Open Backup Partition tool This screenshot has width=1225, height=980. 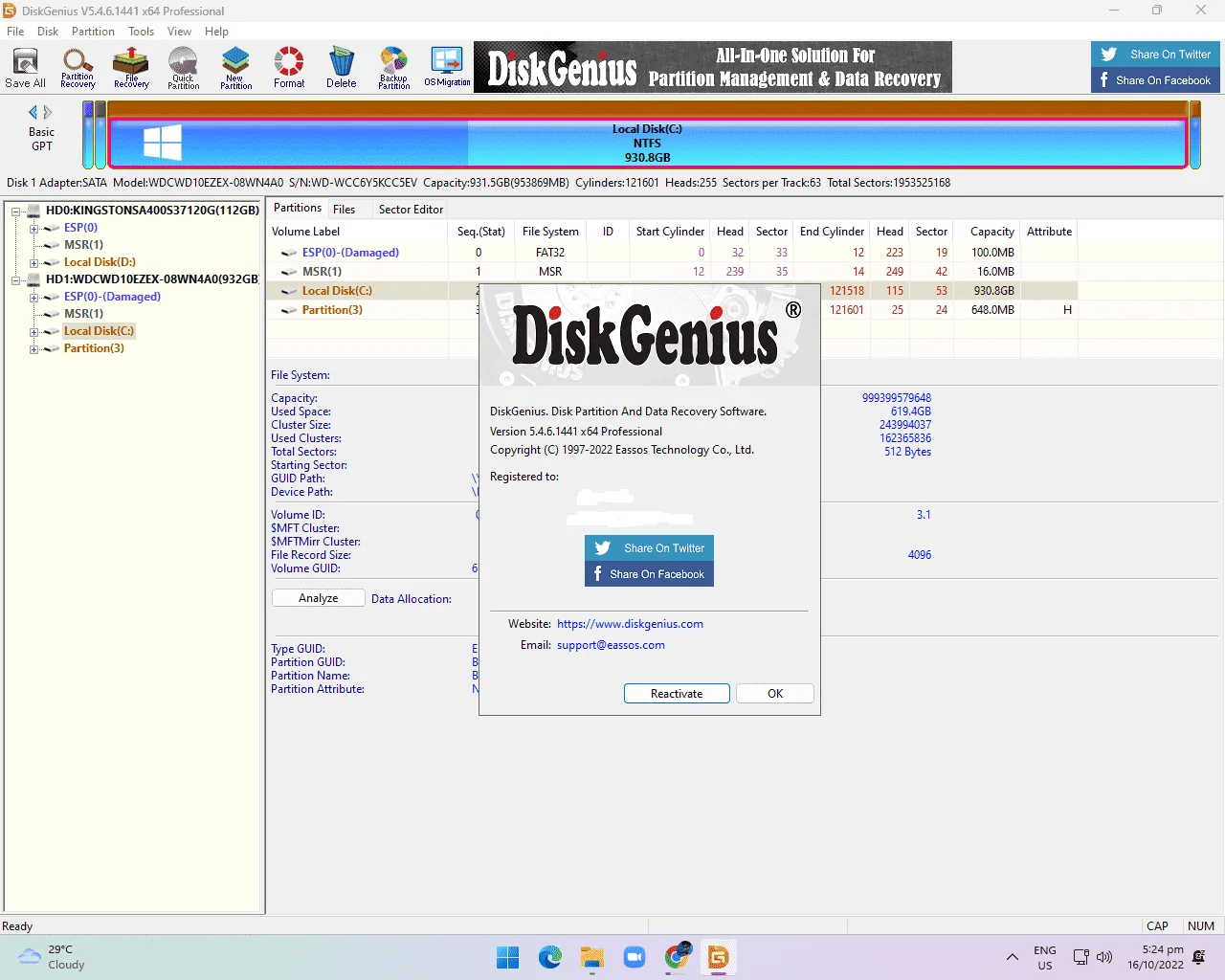coord(393,68)
